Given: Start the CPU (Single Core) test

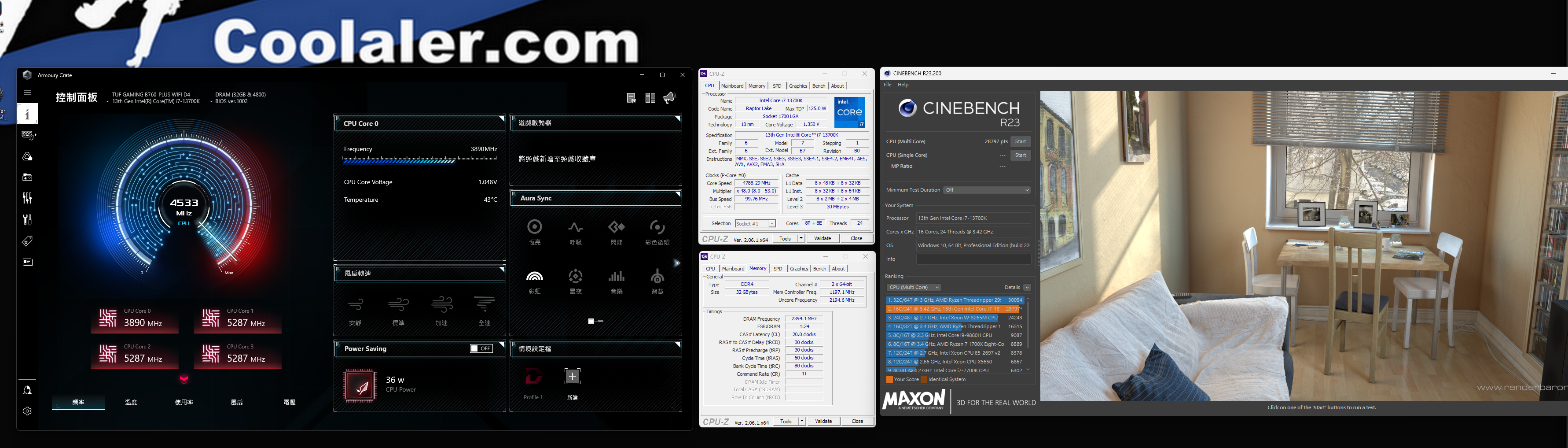Looking at the screenshot, I should [x=1021, y=156].
